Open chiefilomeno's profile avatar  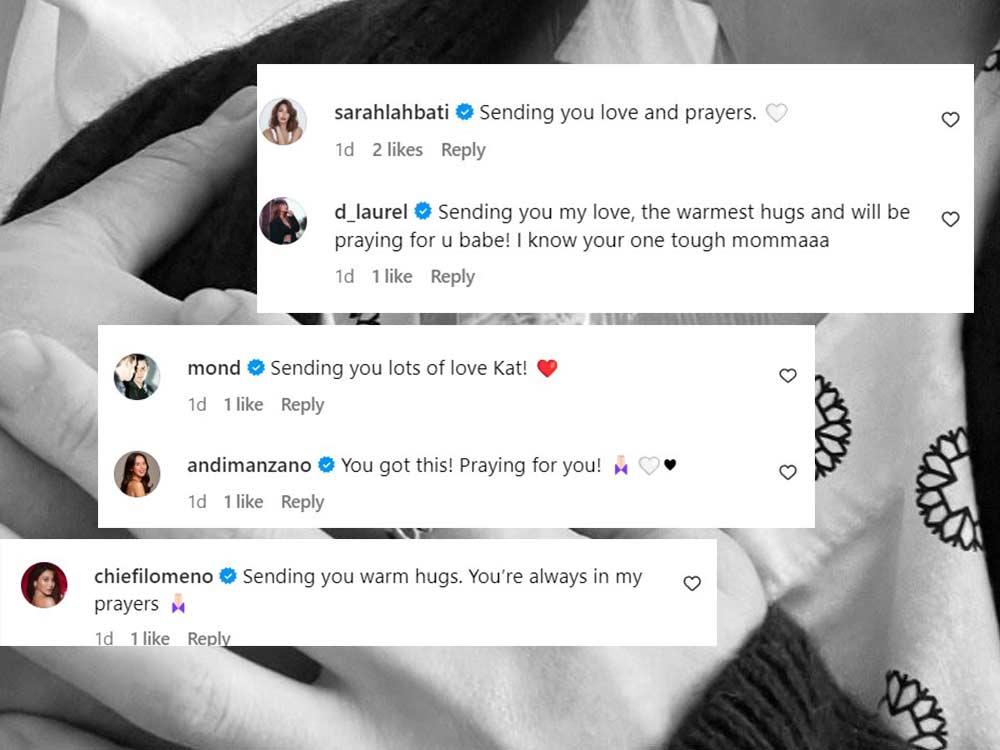click(x=44, y=585)
